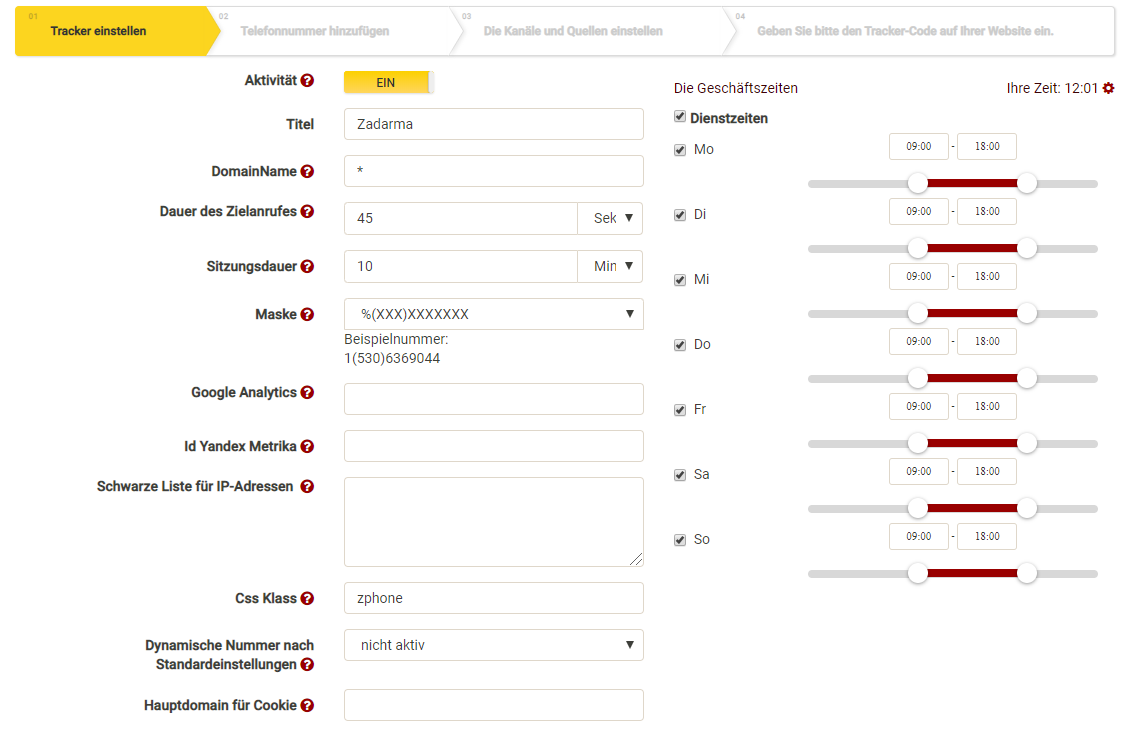Open the Sitzungsdauer help question mark
1130x729 pixels.
point(308,267)
